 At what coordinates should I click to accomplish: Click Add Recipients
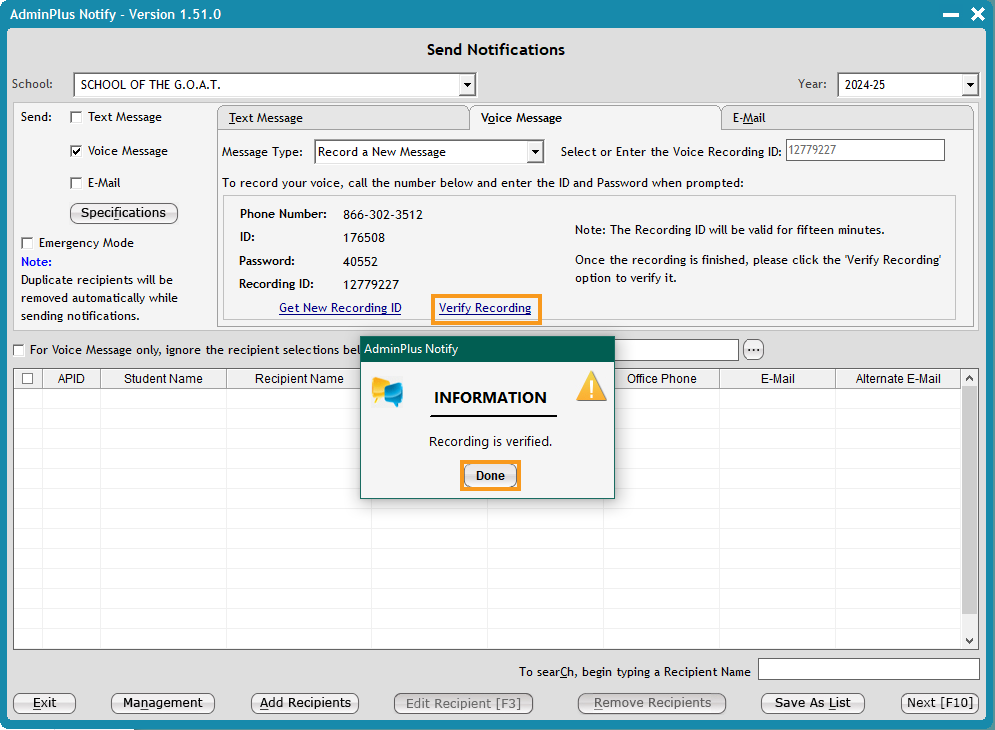[x=305, y=703]
